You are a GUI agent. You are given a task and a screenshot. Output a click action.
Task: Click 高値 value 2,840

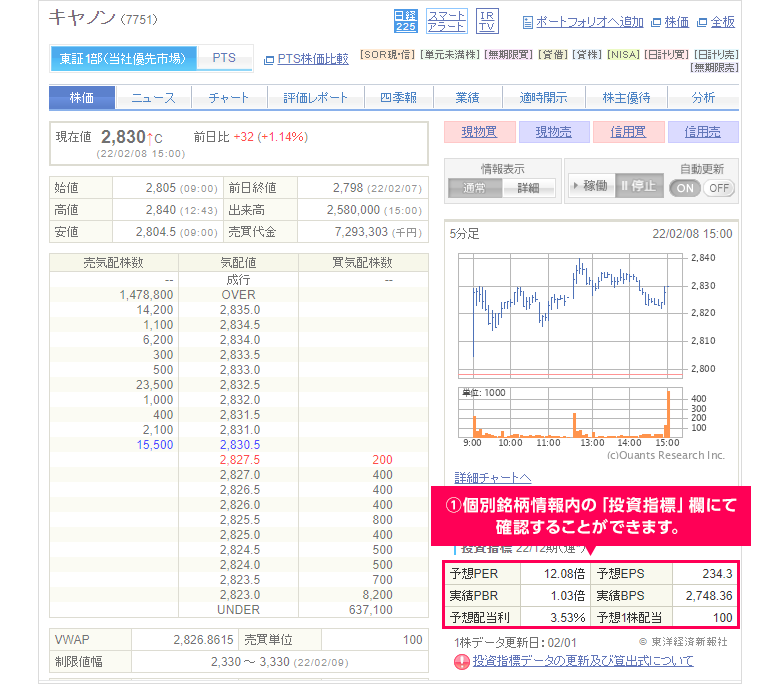(x=161, y=210)
